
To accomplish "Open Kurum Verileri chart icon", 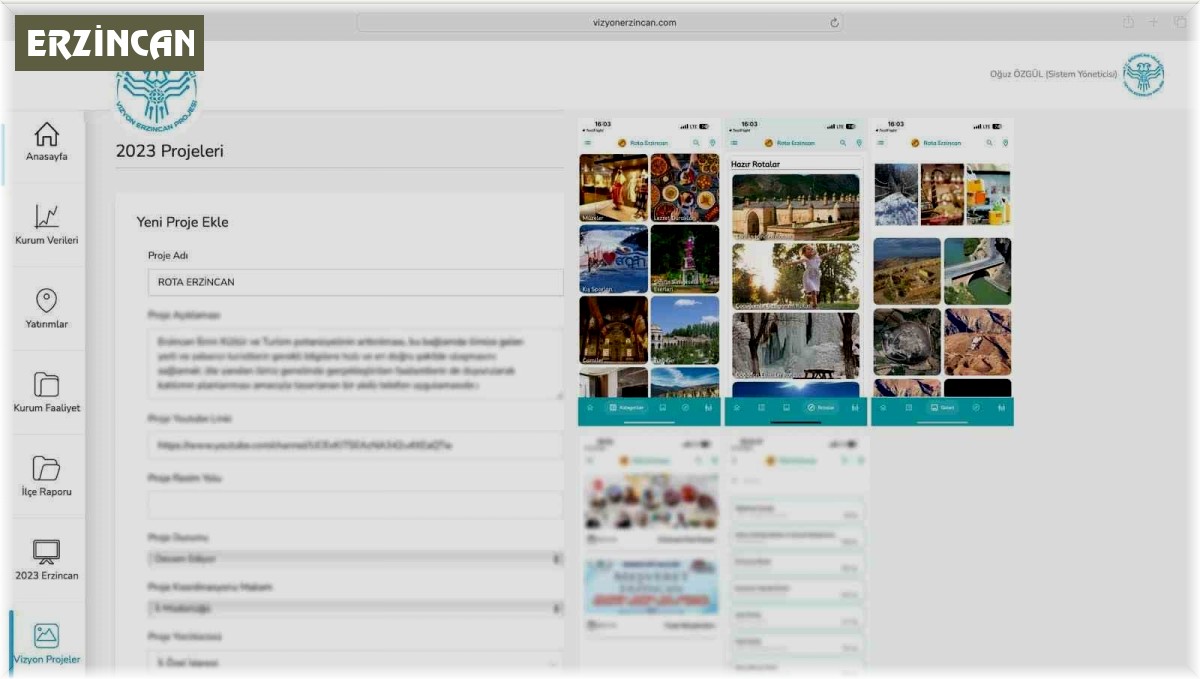I will tap(46, 217).
